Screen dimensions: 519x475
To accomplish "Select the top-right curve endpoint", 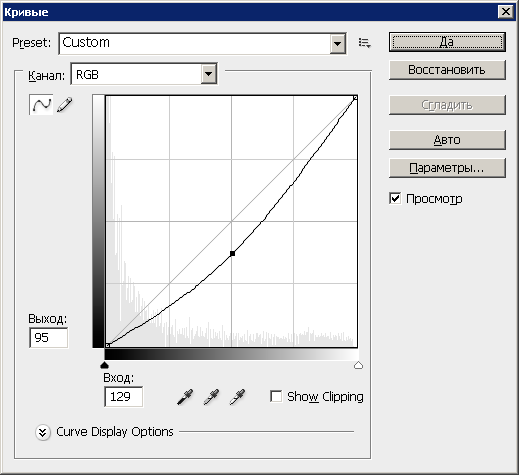I will (x=355, y=97).
